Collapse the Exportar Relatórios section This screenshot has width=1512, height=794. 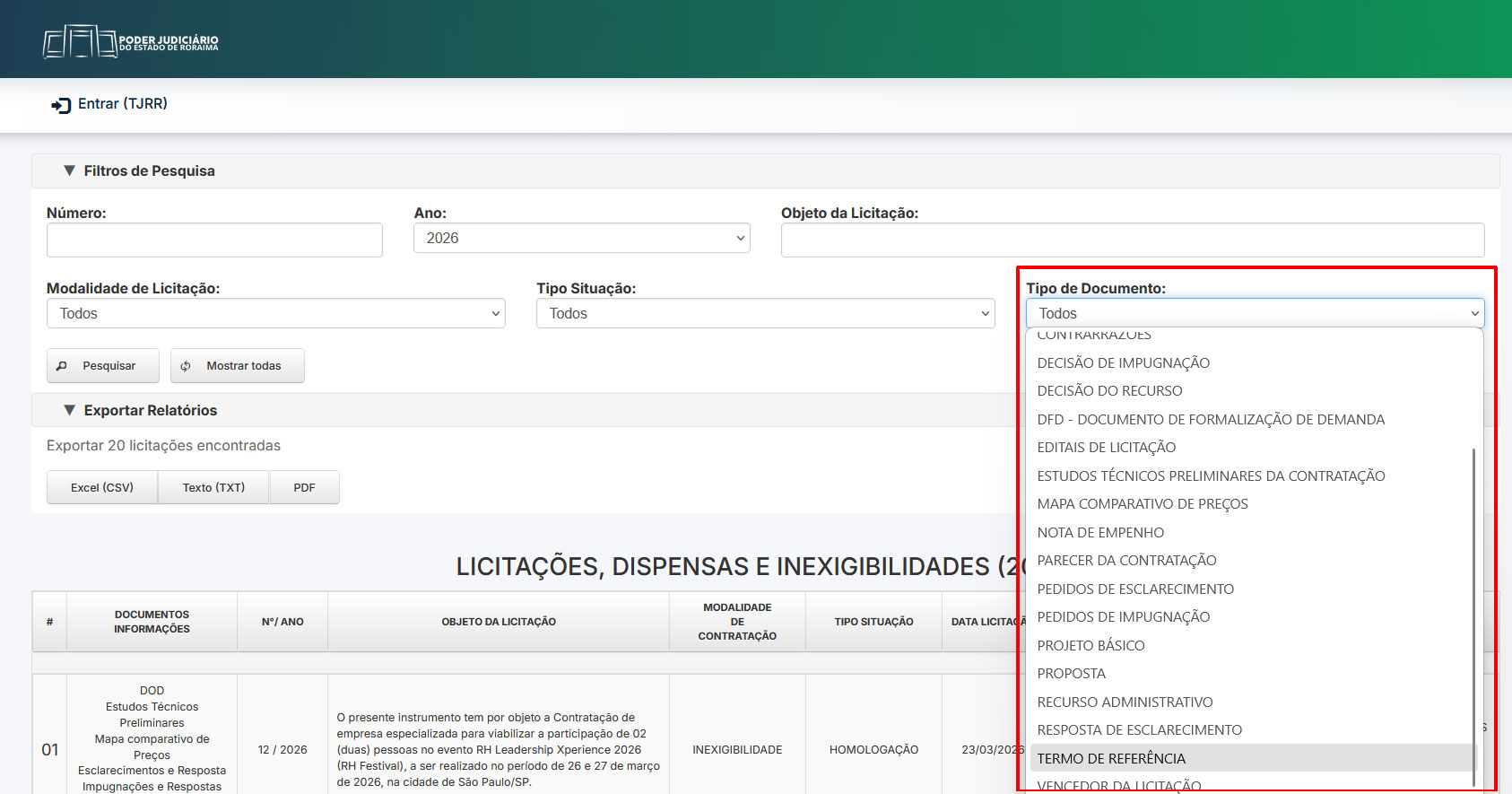(x=70, y=410)
